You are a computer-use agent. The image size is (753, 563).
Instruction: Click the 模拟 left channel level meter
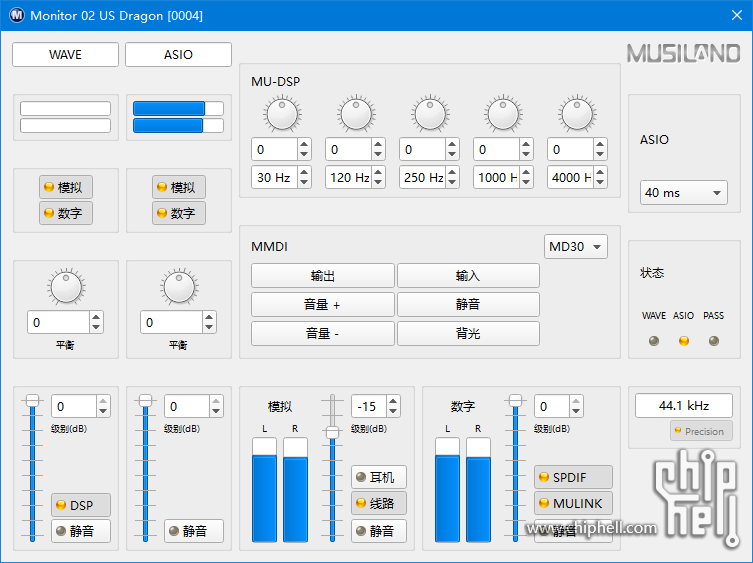tap(264, 490)
